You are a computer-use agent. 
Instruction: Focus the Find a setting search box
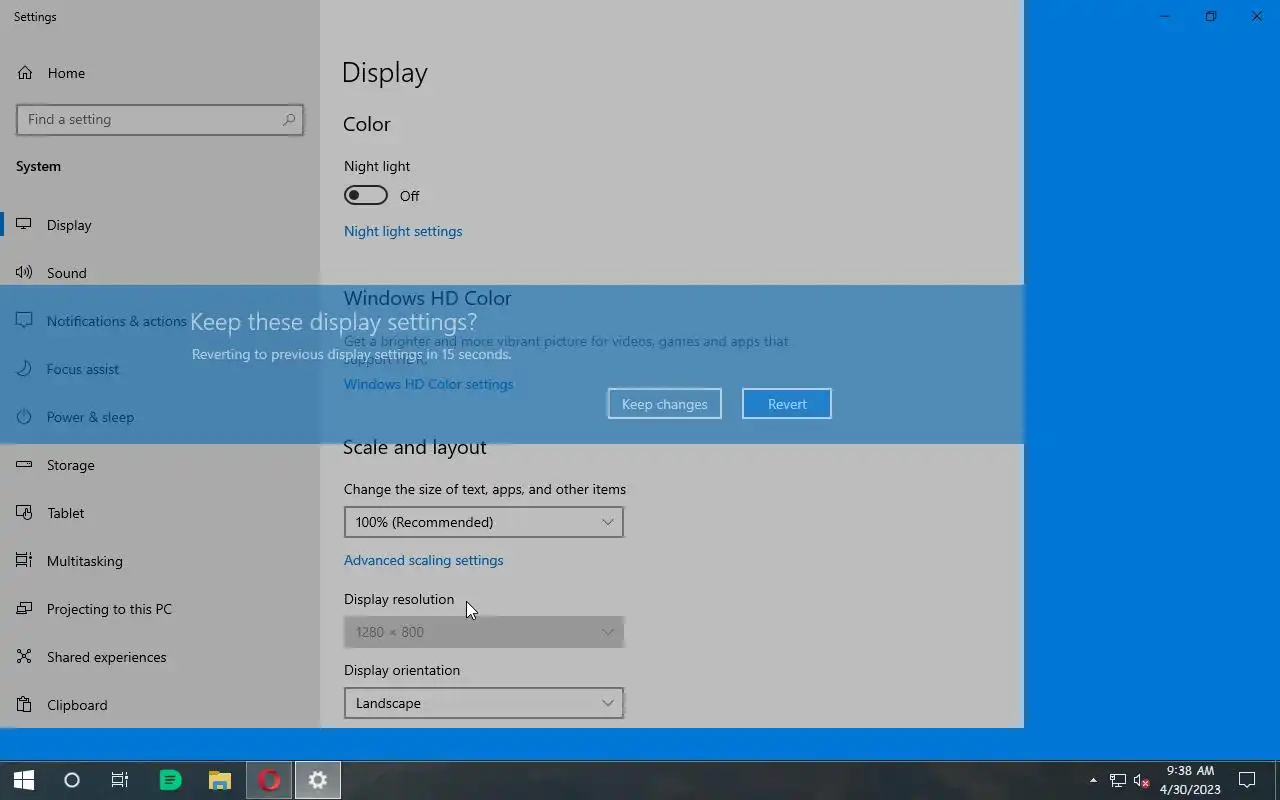[160, 119]
